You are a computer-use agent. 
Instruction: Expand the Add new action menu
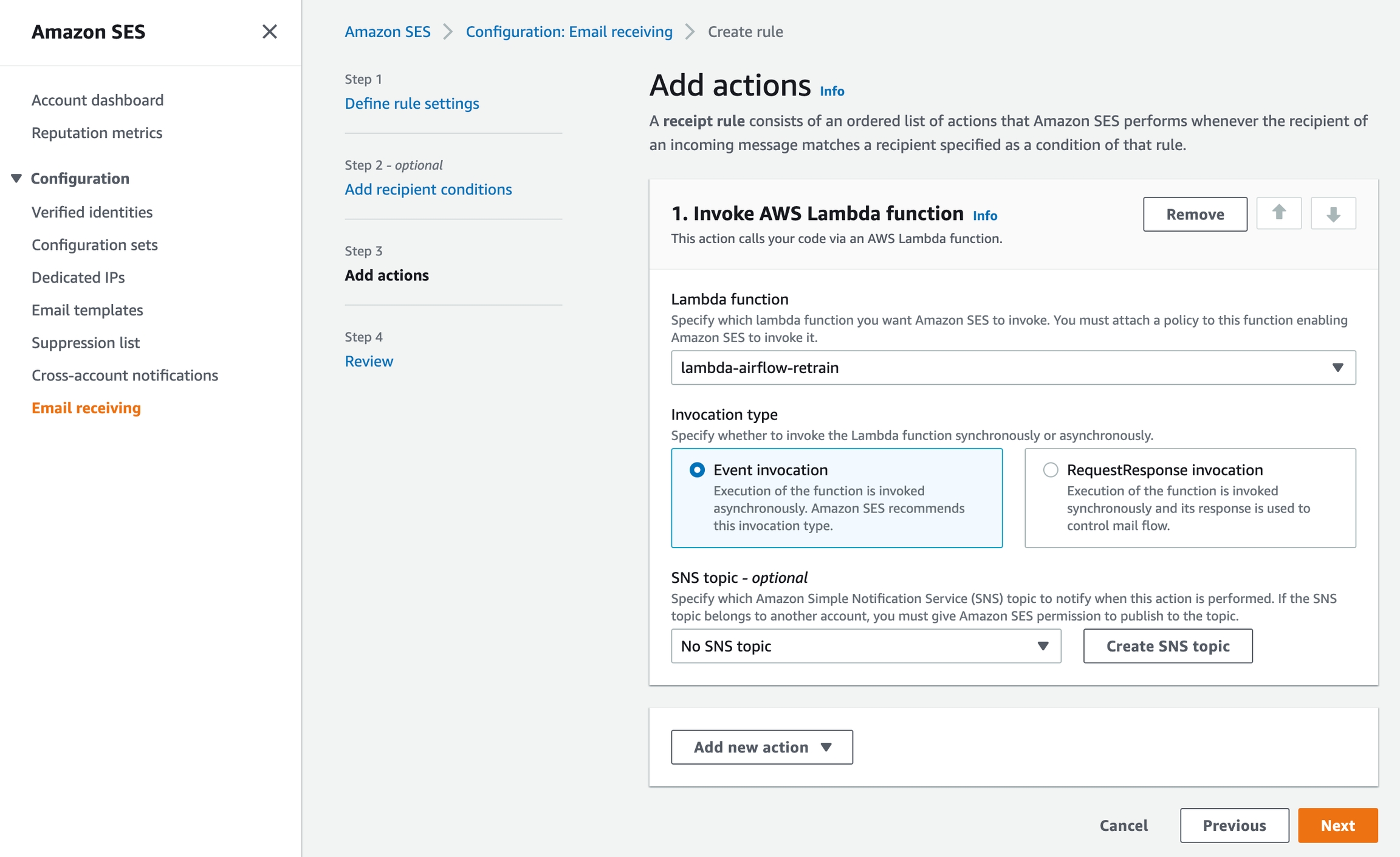pyautogui.click(x=761, y=747)
